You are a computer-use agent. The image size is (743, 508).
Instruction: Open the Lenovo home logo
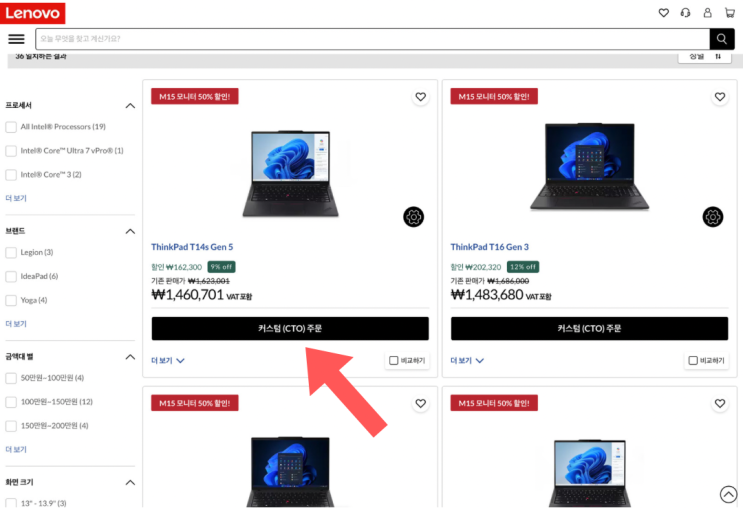[x=32, y=13]
